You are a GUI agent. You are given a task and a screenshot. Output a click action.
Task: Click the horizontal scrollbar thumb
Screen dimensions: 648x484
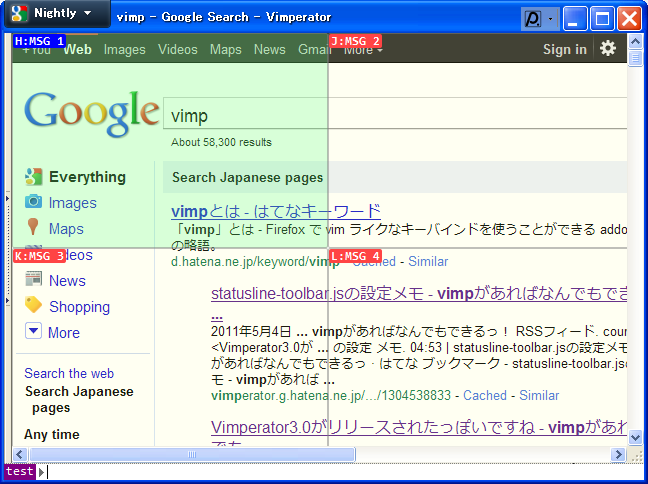(x=192, y=455)
